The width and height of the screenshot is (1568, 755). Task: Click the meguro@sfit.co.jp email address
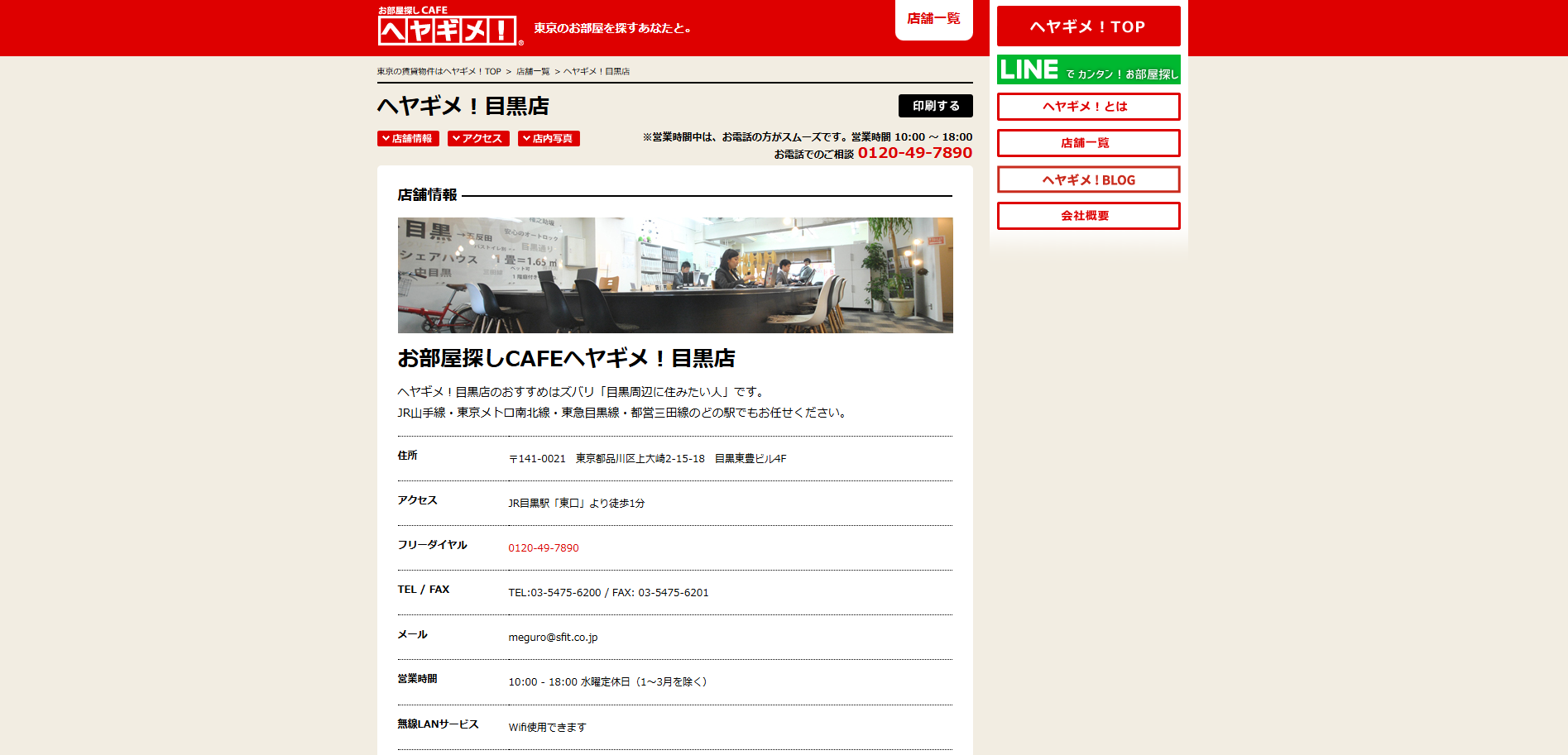point(553,638)
